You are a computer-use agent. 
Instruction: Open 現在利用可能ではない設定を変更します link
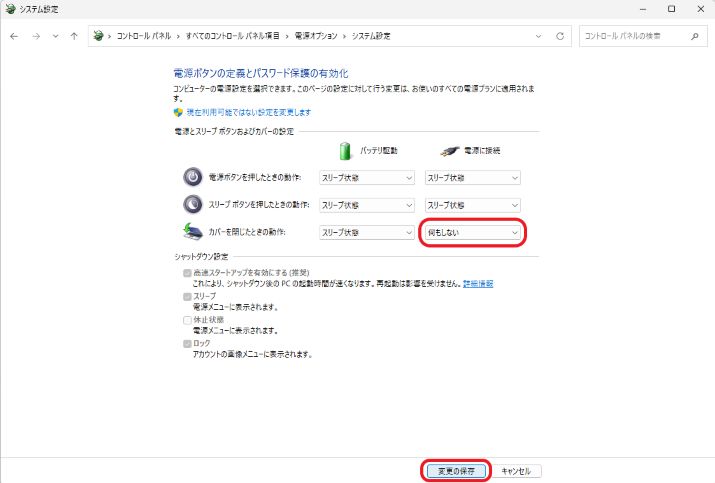click(x=249, y=112)
